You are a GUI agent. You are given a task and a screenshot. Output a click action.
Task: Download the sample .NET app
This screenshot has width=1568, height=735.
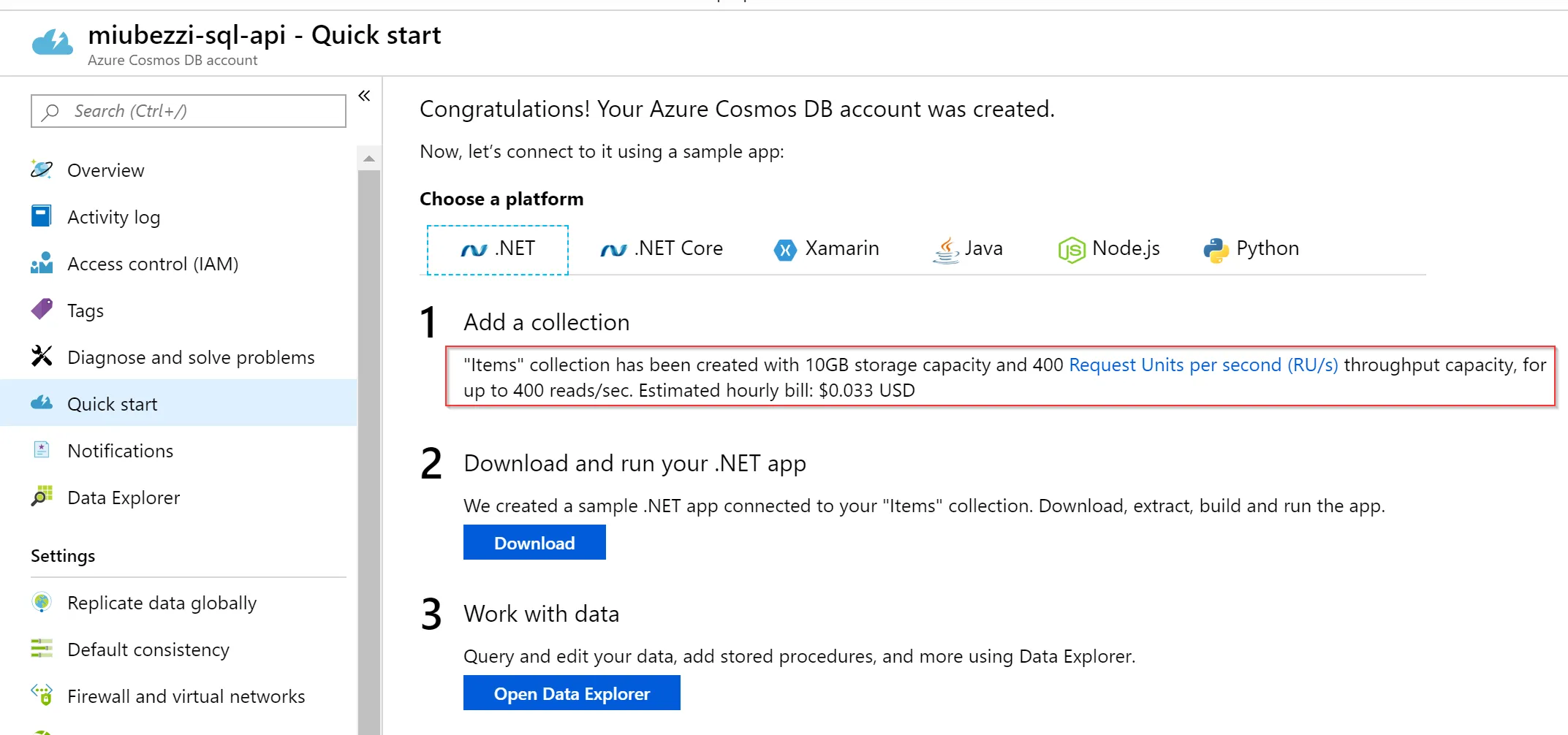pyautogui.click(x=534, y=543)
